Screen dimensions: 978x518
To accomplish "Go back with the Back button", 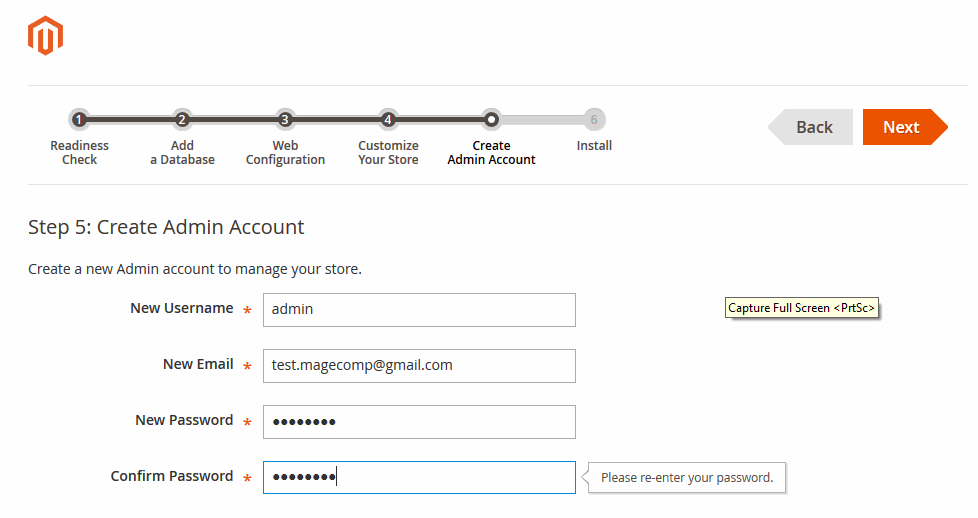I will 813,127.
